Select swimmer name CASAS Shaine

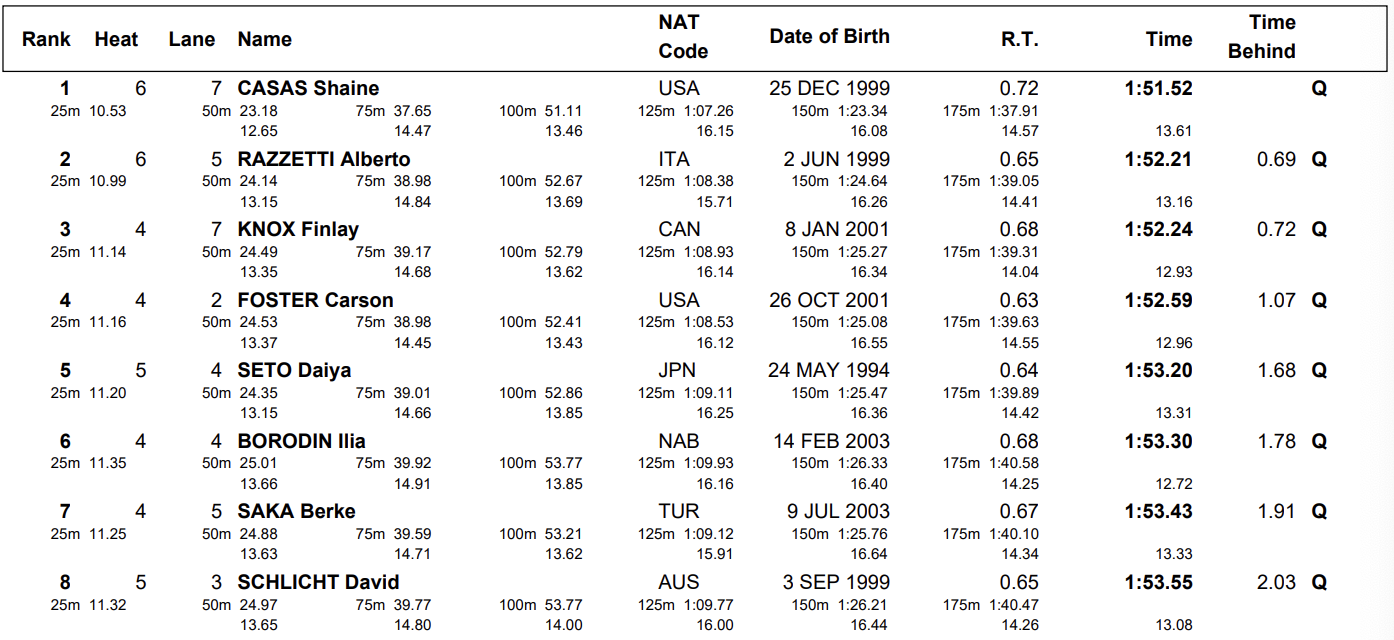[x=308, y=89]
